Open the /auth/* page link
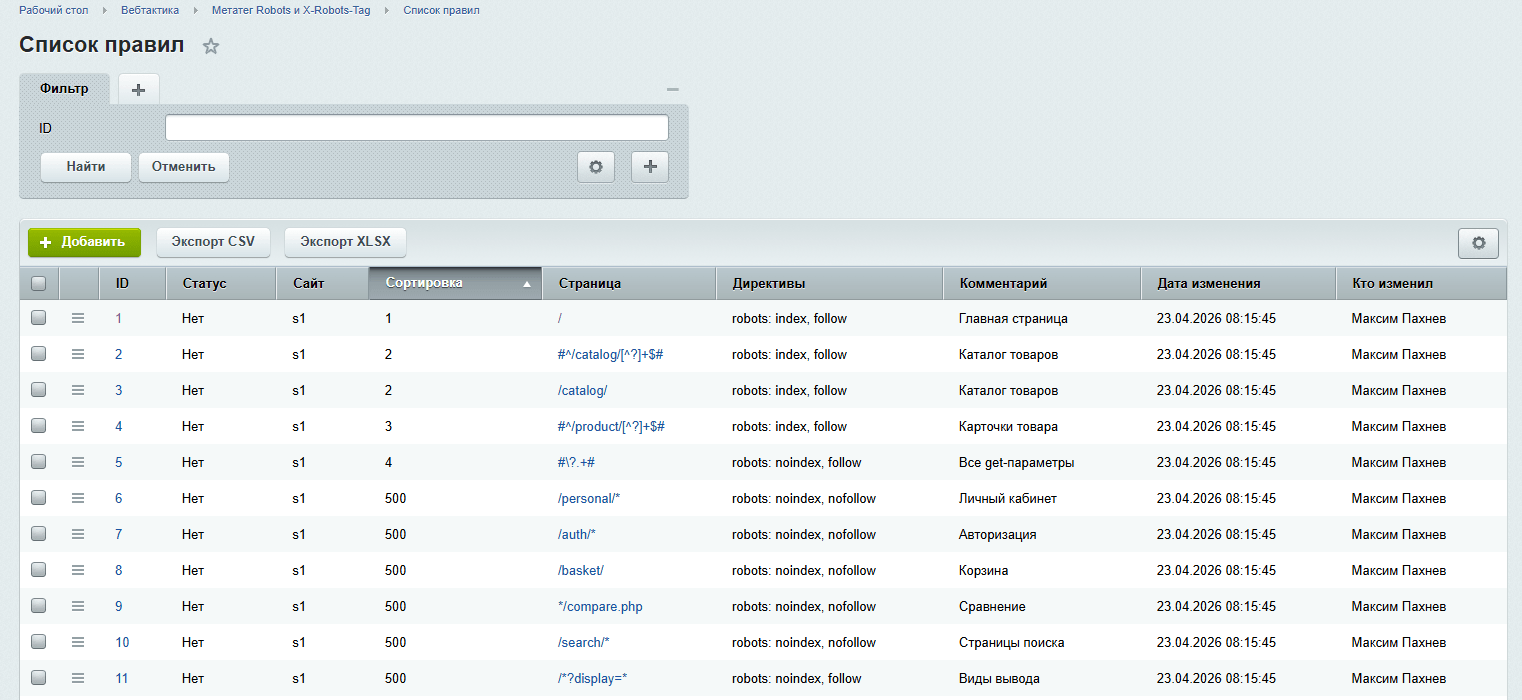 coord(577,534)
